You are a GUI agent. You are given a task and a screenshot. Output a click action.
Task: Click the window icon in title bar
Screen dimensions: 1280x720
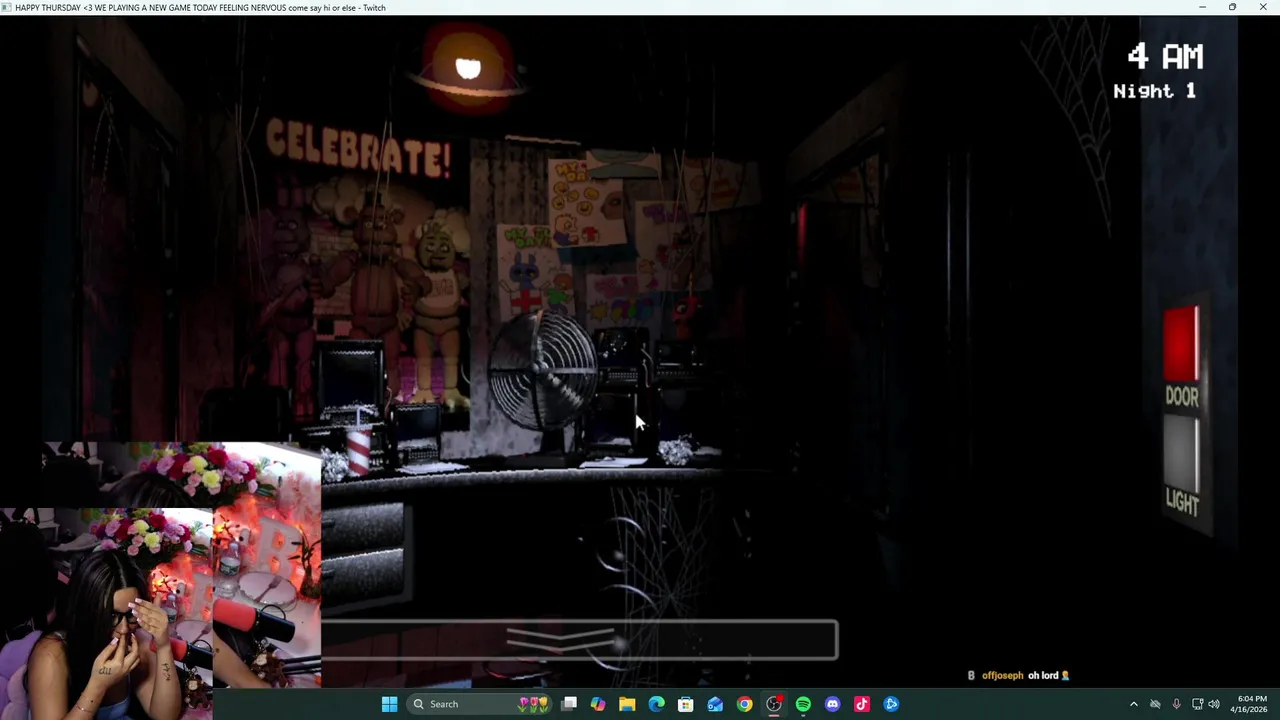(x=6, y=7)
